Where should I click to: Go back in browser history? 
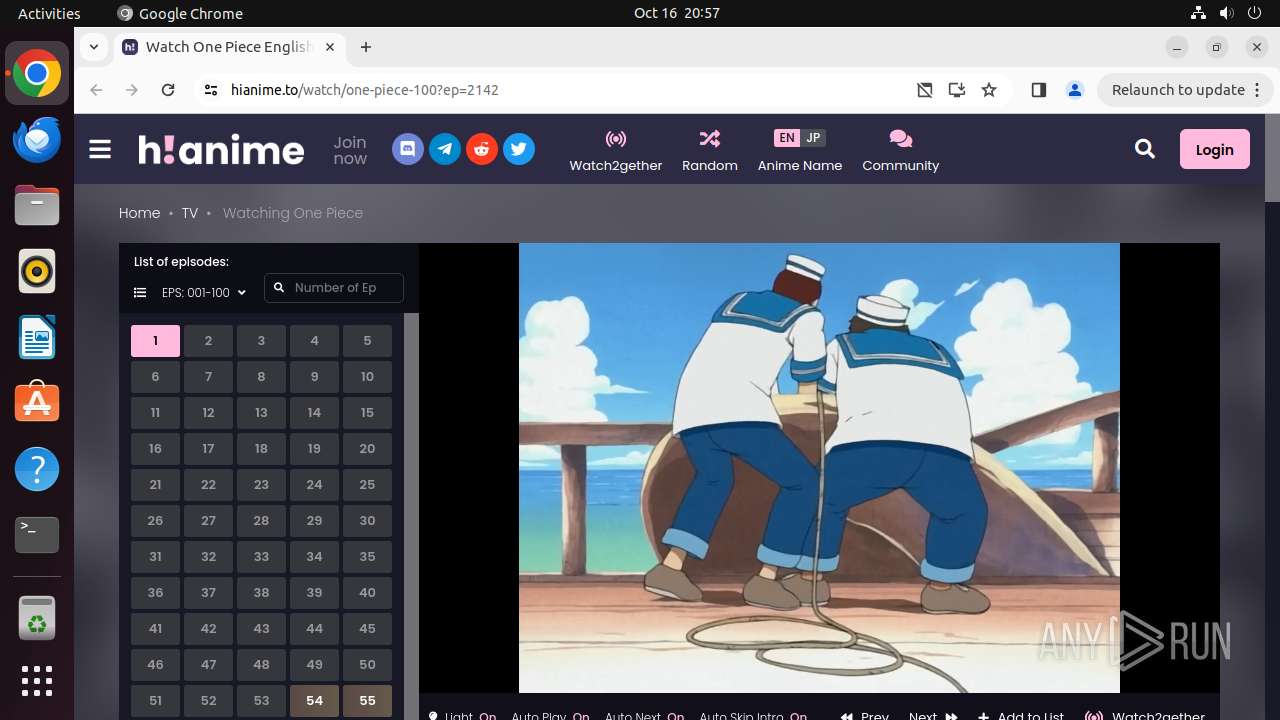pyautogui.click(x=96, y=90)
